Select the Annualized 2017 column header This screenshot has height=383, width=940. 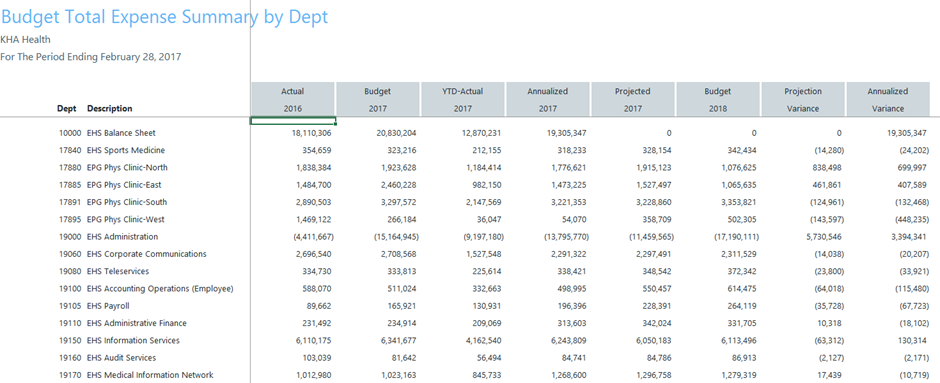(548, 99)
